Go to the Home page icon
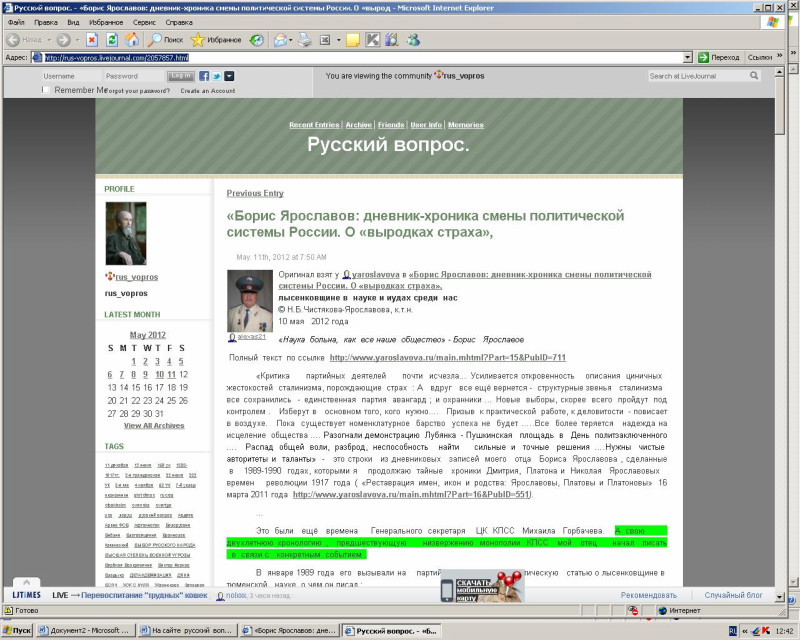 [x=132, y=40]
